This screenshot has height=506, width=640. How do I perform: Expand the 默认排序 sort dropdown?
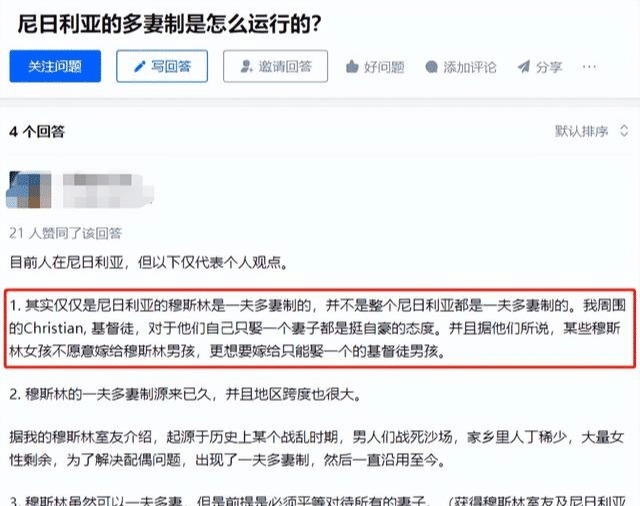(591, 131)
